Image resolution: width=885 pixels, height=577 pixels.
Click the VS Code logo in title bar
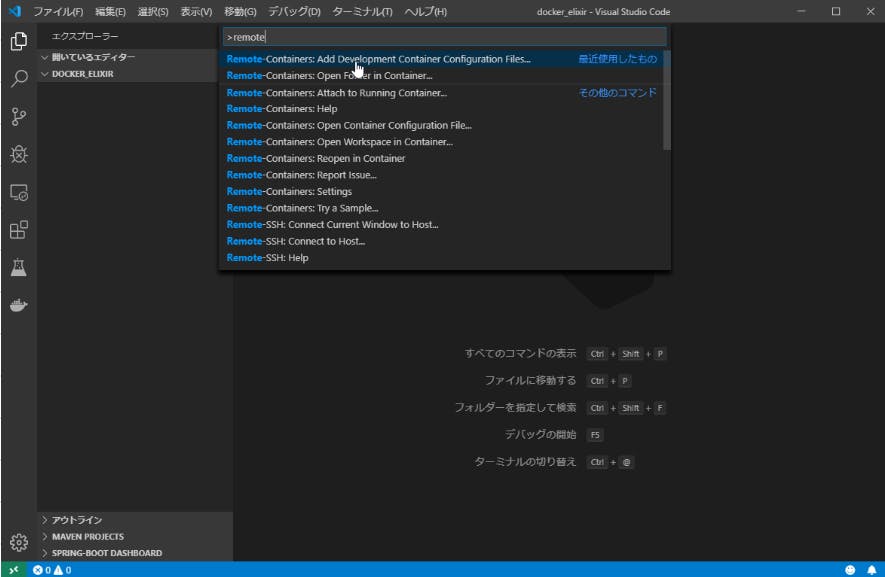click(x=15, y=11)
